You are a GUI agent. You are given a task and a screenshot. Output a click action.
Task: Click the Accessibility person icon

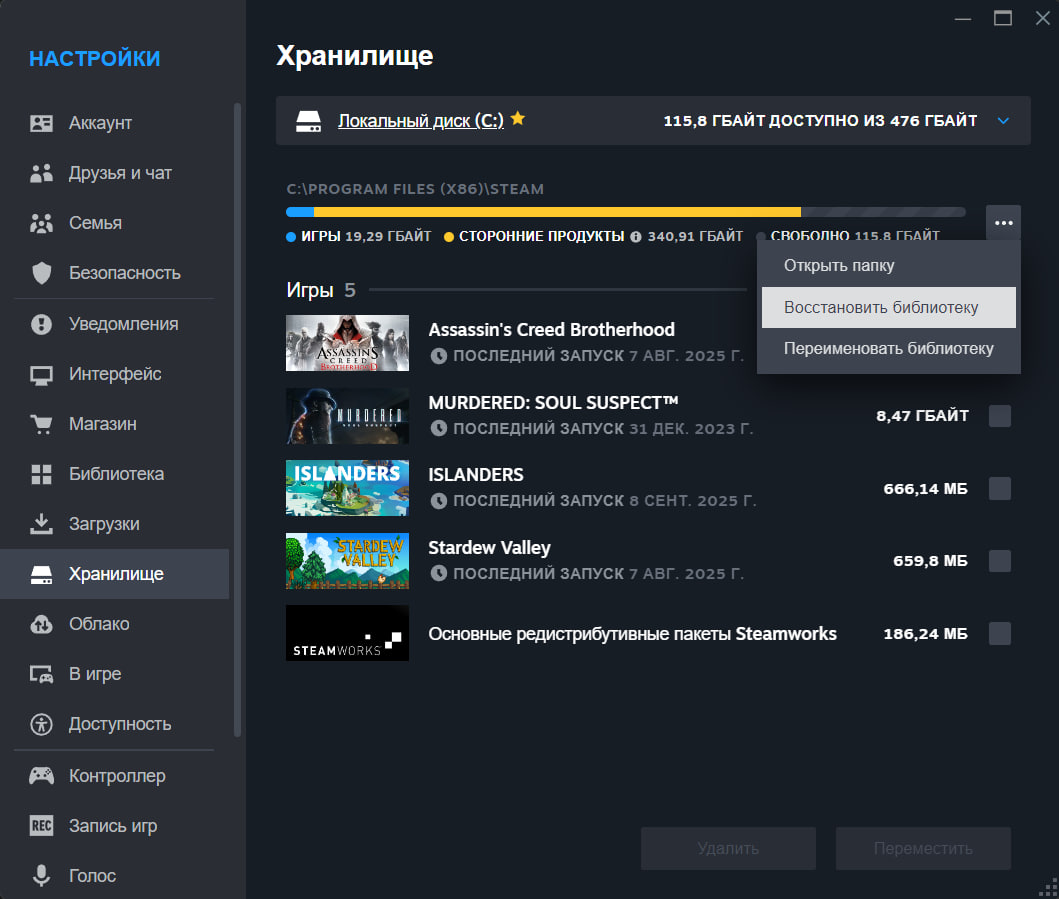pos(41,724)
